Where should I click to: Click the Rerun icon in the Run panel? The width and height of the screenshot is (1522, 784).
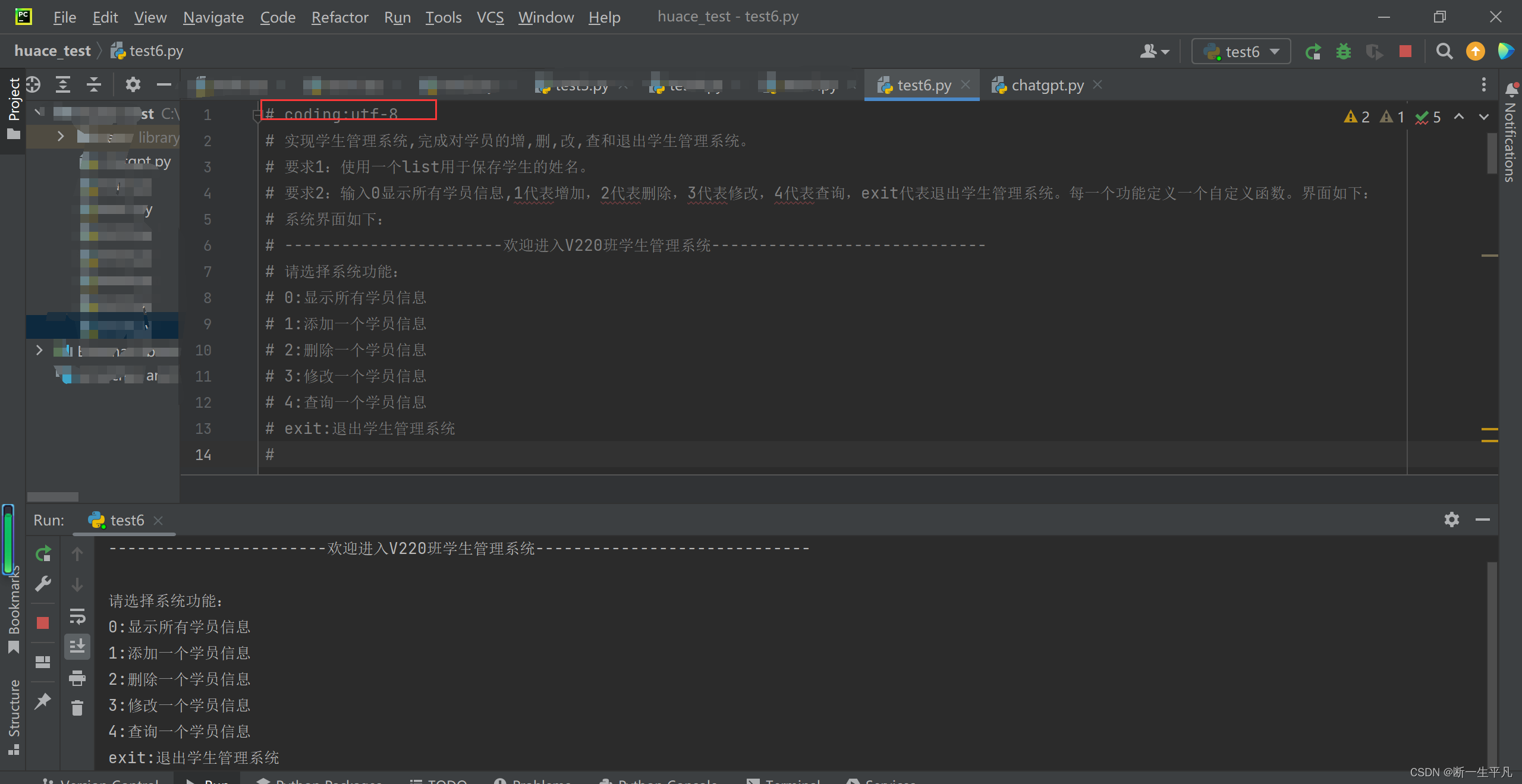[x=43, y=554]
